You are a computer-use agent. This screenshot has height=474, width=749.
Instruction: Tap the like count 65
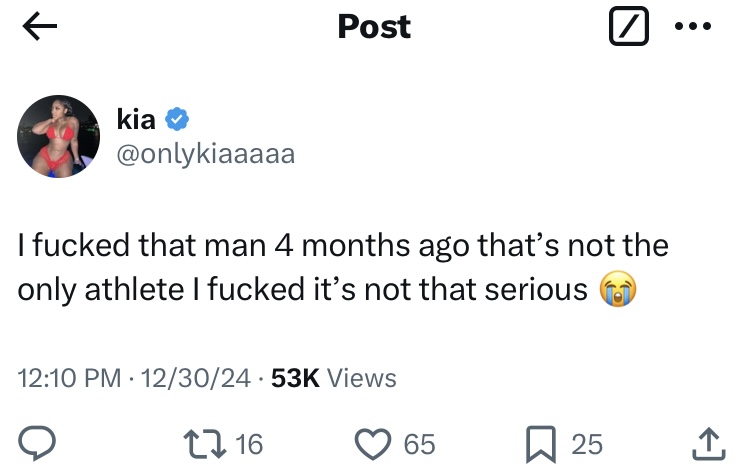click(x=420, y=443)
